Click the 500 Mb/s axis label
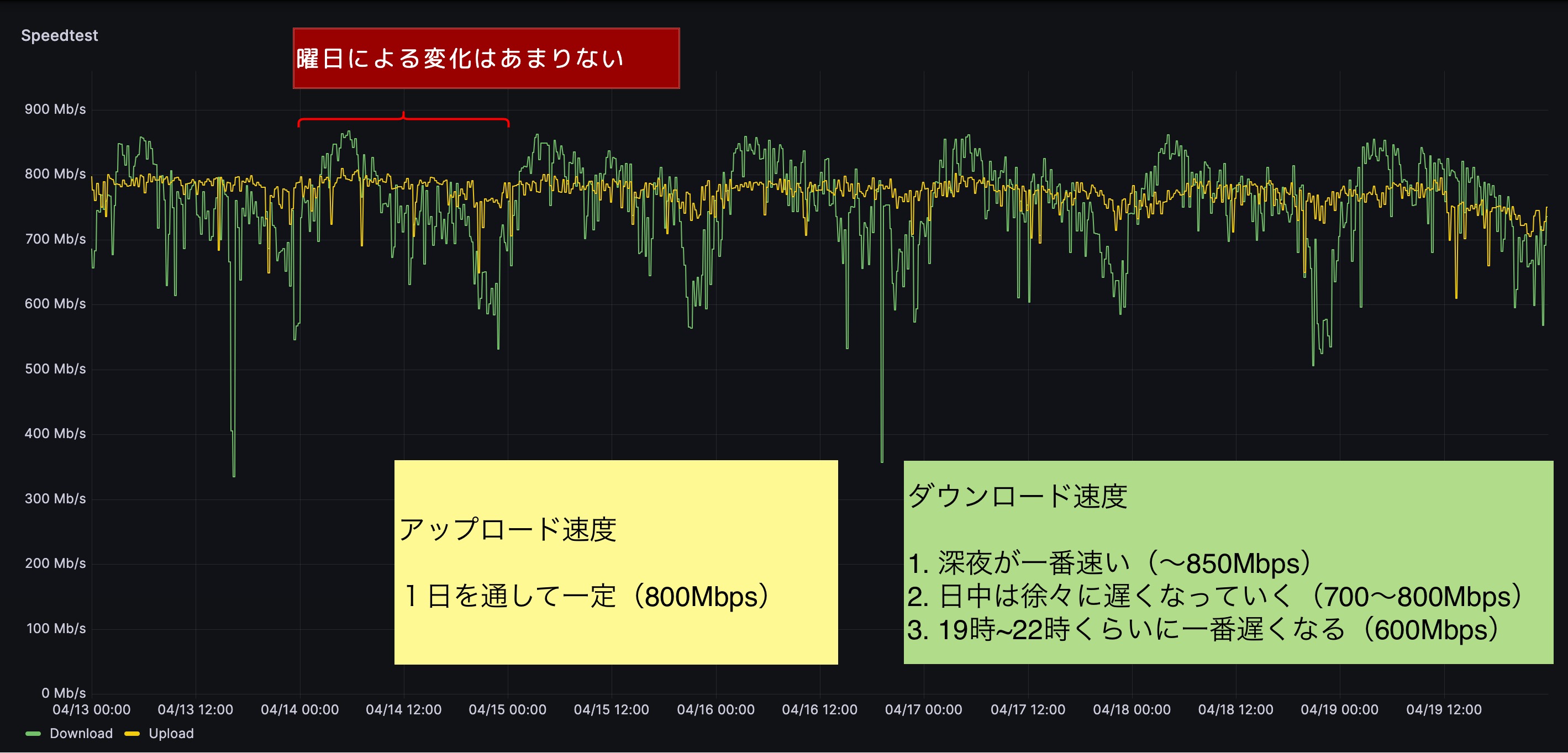 pyautogui.click(x=55, y=369)
